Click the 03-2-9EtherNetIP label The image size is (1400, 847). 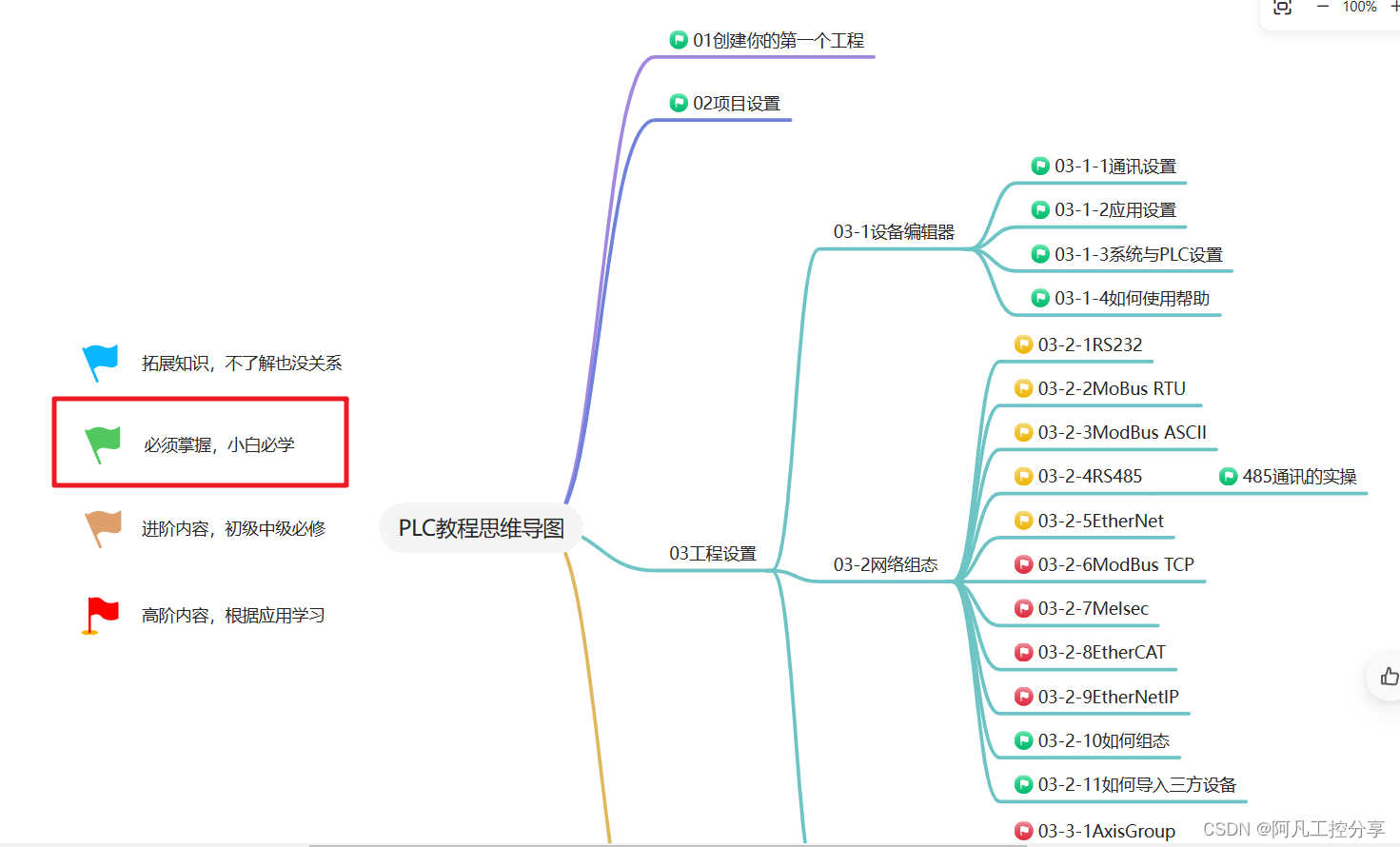1109,697
